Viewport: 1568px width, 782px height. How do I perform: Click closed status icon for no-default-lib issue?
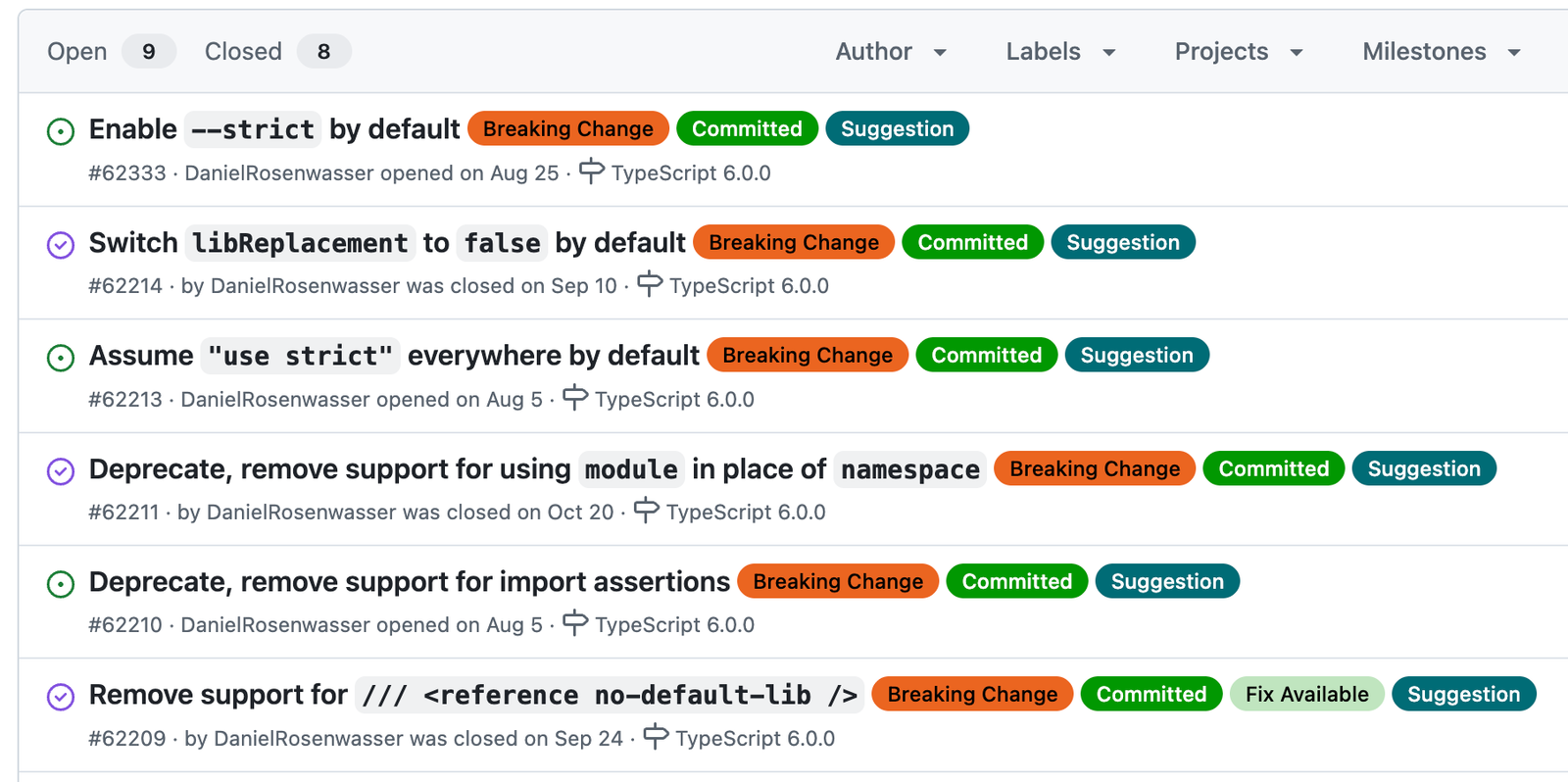(x=61, y=697)
